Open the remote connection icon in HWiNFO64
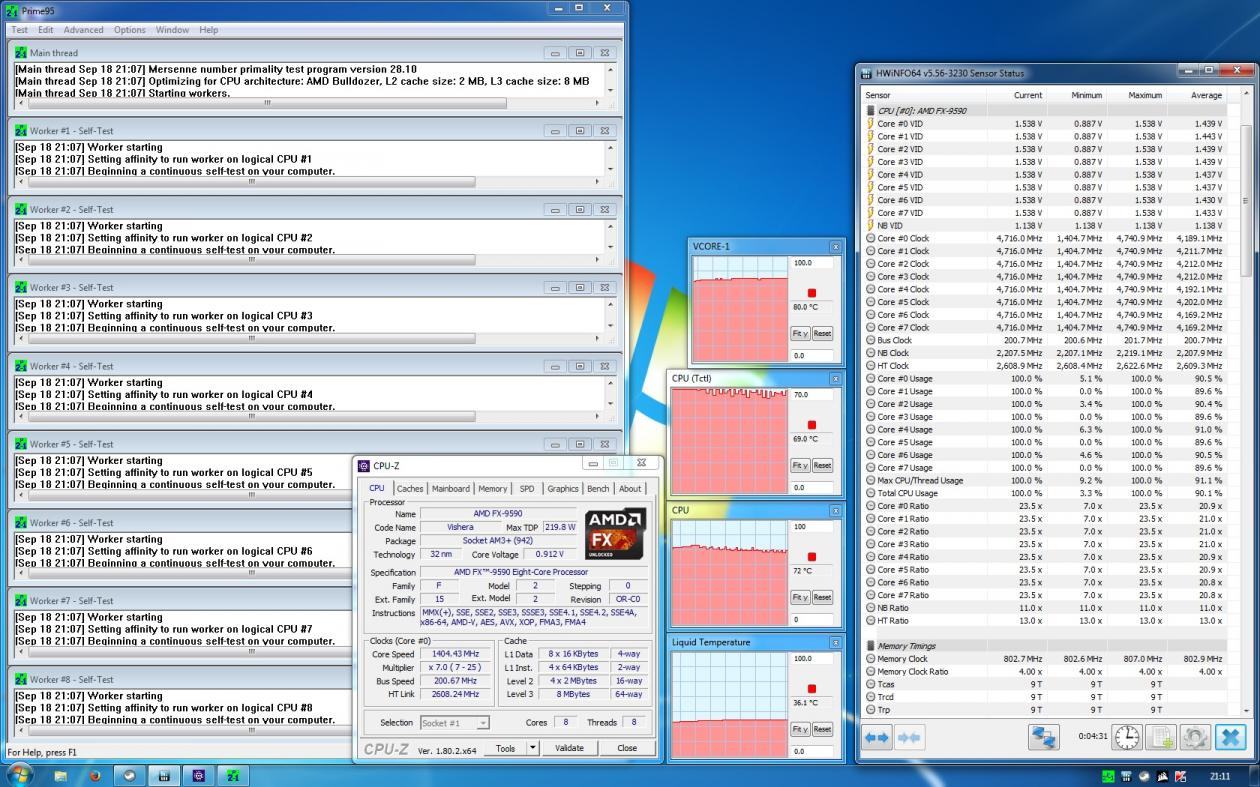The width and height of the screenshot is (1260, 787). tap(1044, 738)
